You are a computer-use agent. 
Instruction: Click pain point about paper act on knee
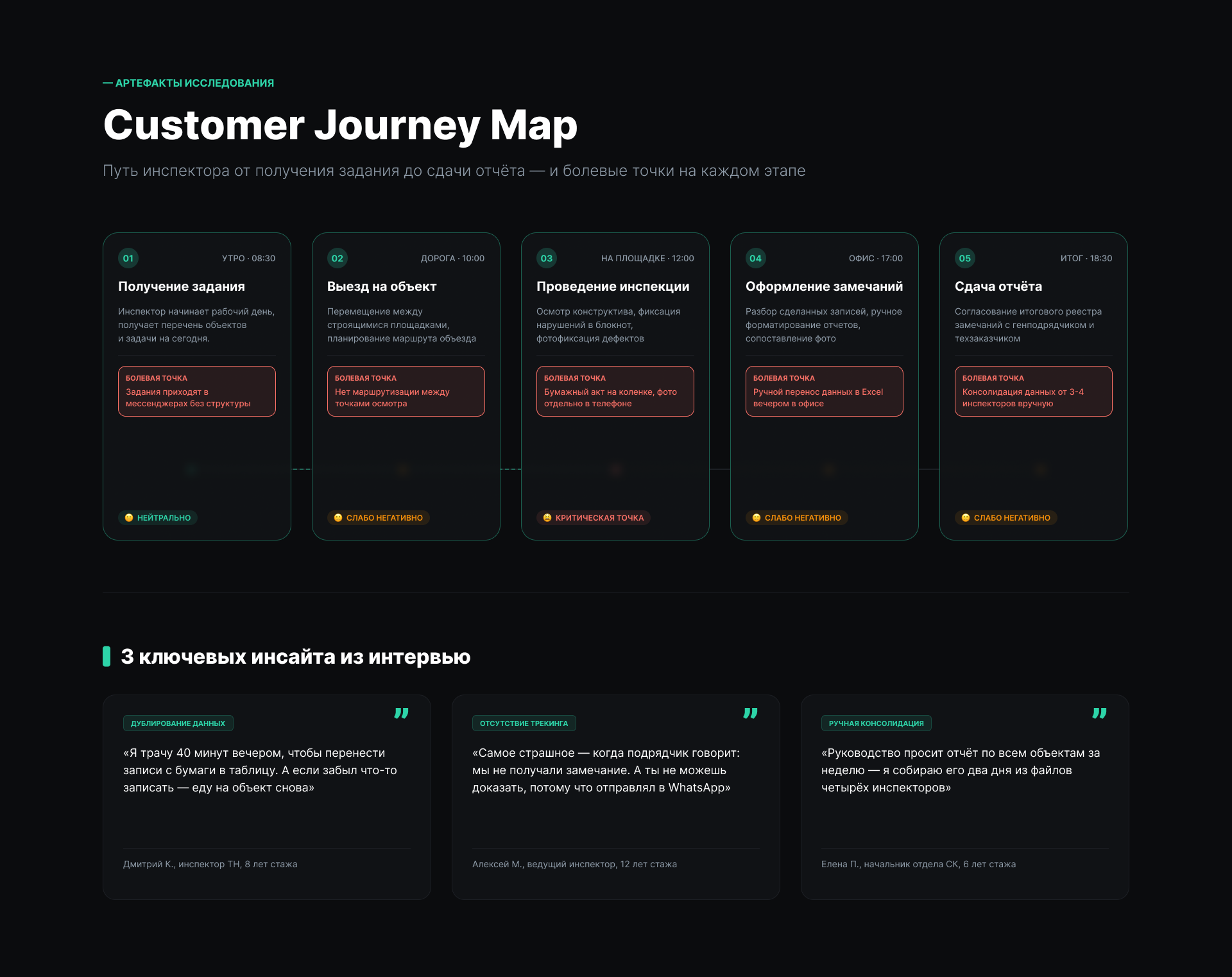pos(615,391)
